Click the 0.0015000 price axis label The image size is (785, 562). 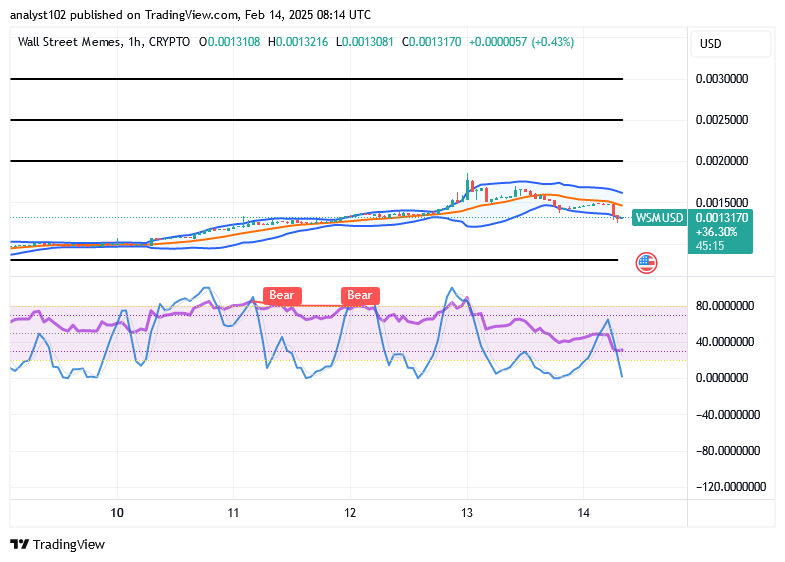(722, 202)
